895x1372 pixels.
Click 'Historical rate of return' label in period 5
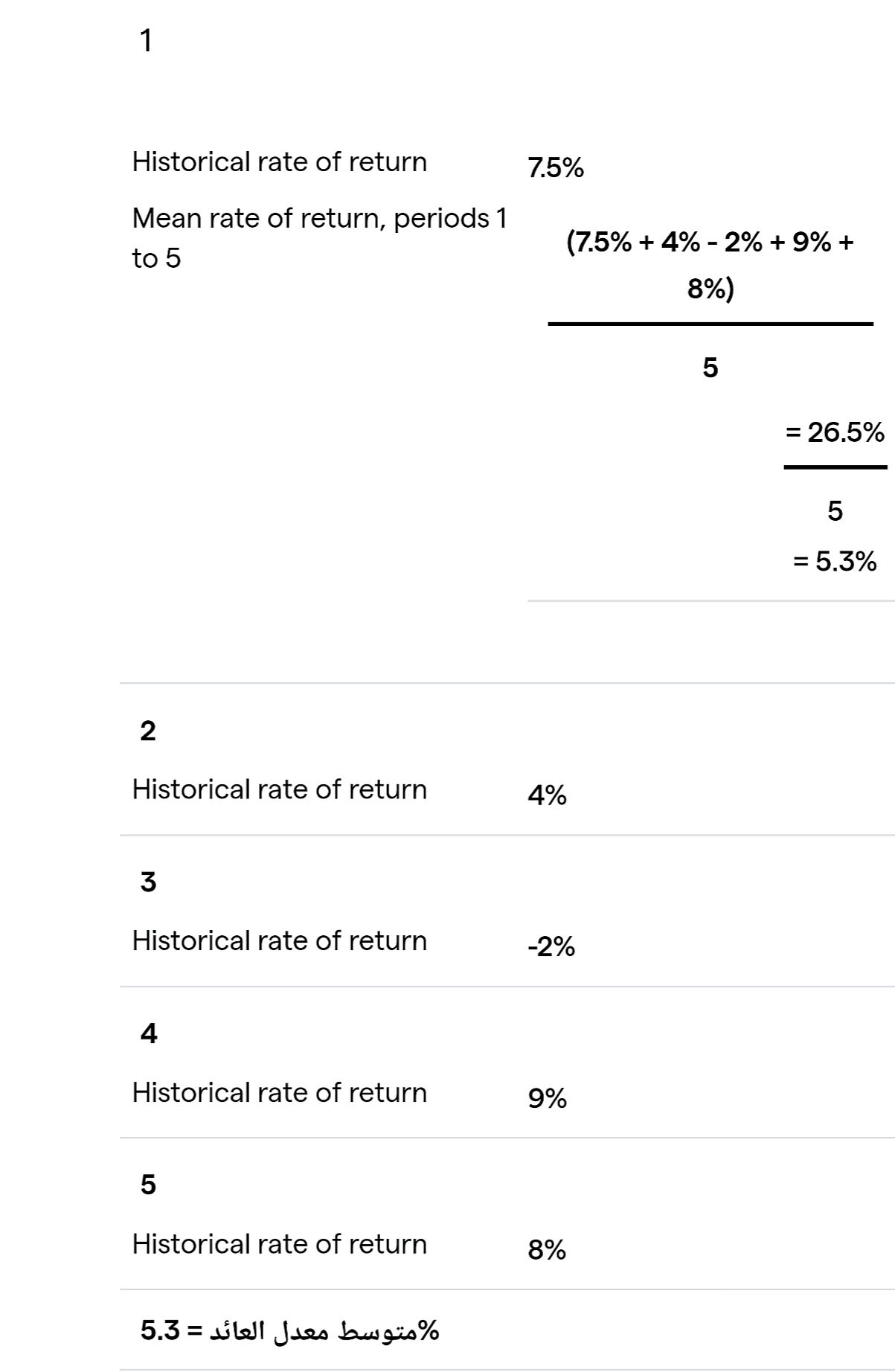tap(280, 1244)
